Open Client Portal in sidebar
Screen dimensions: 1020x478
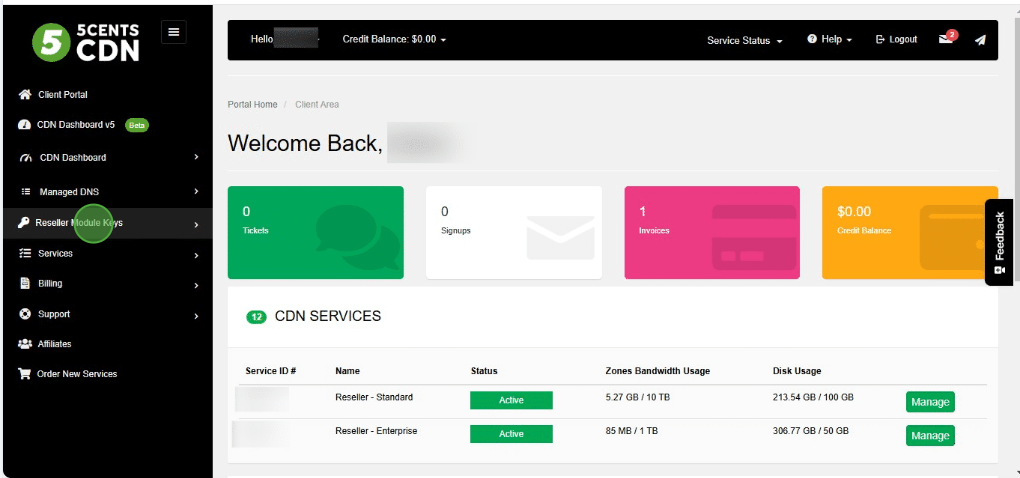[x=62, y=94]
